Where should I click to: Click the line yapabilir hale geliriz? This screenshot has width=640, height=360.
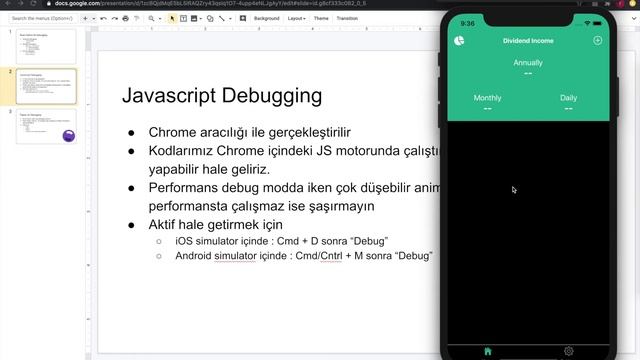click(x=209, y=169)
